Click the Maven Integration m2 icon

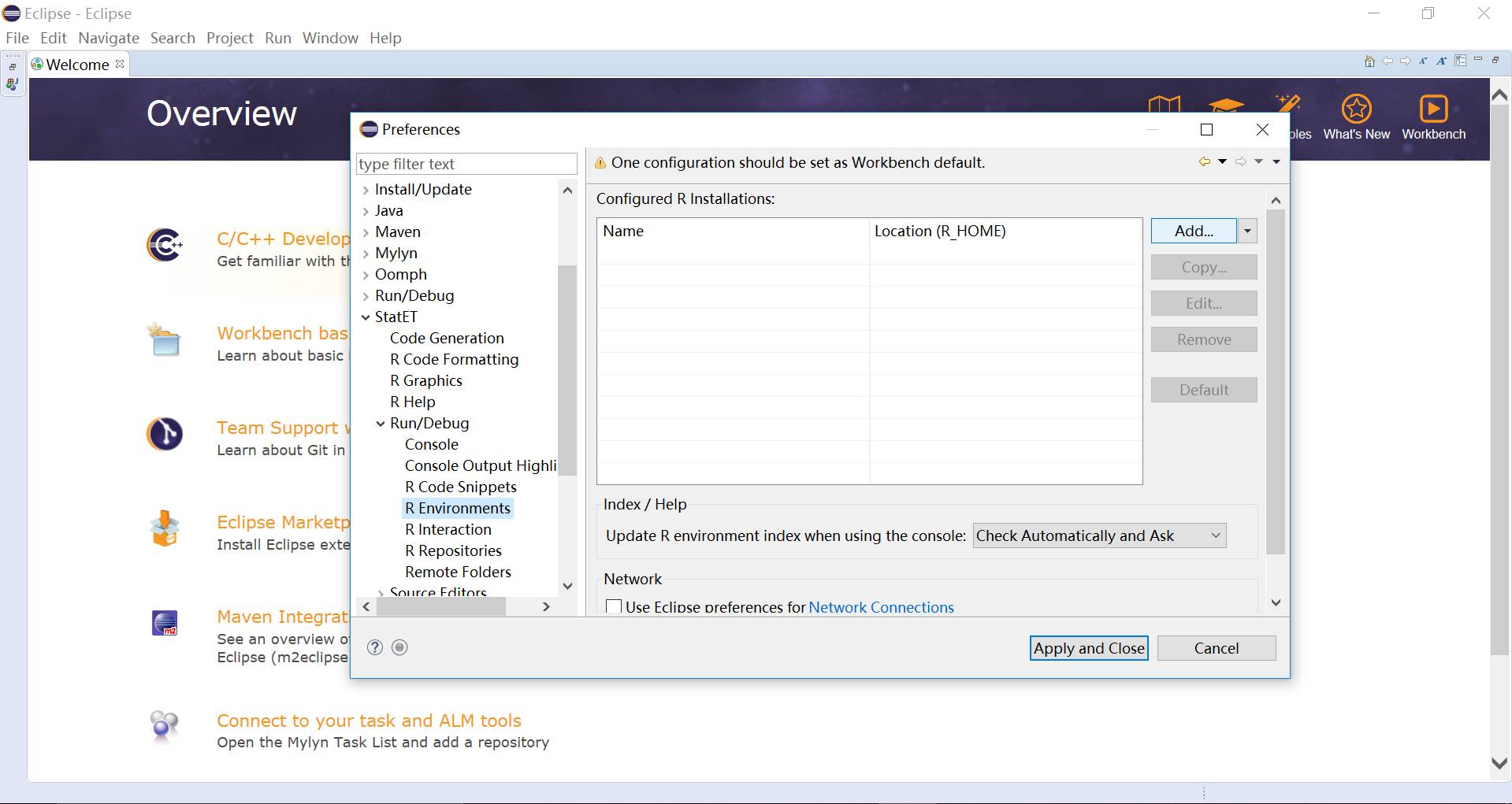pyautogui.click(x=165, y=623)
